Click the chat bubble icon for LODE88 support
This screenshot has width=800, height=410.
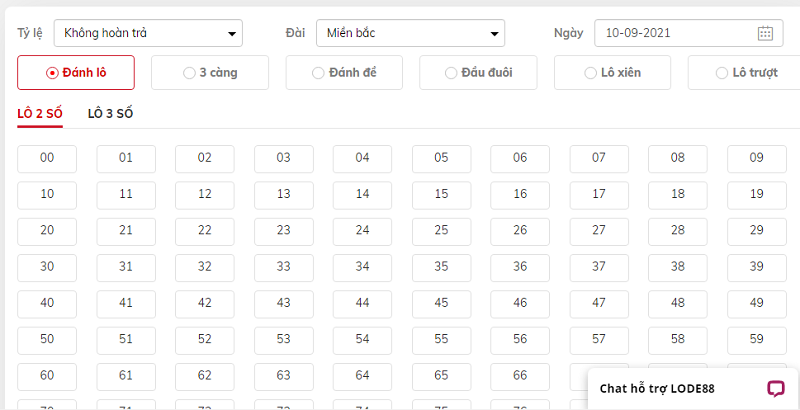click(776, 389)
